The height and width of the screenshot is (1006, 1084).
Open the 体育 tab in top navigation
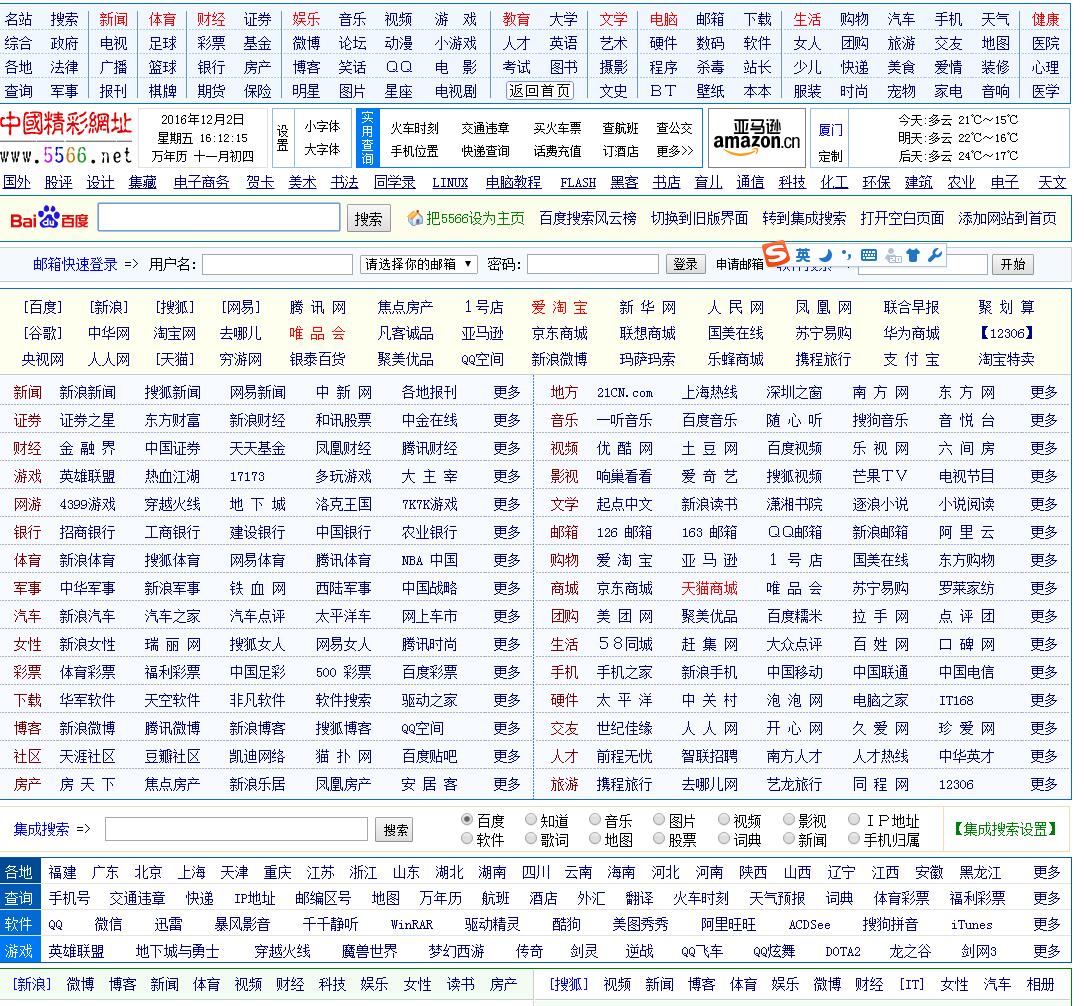click(x=162, y=19)
